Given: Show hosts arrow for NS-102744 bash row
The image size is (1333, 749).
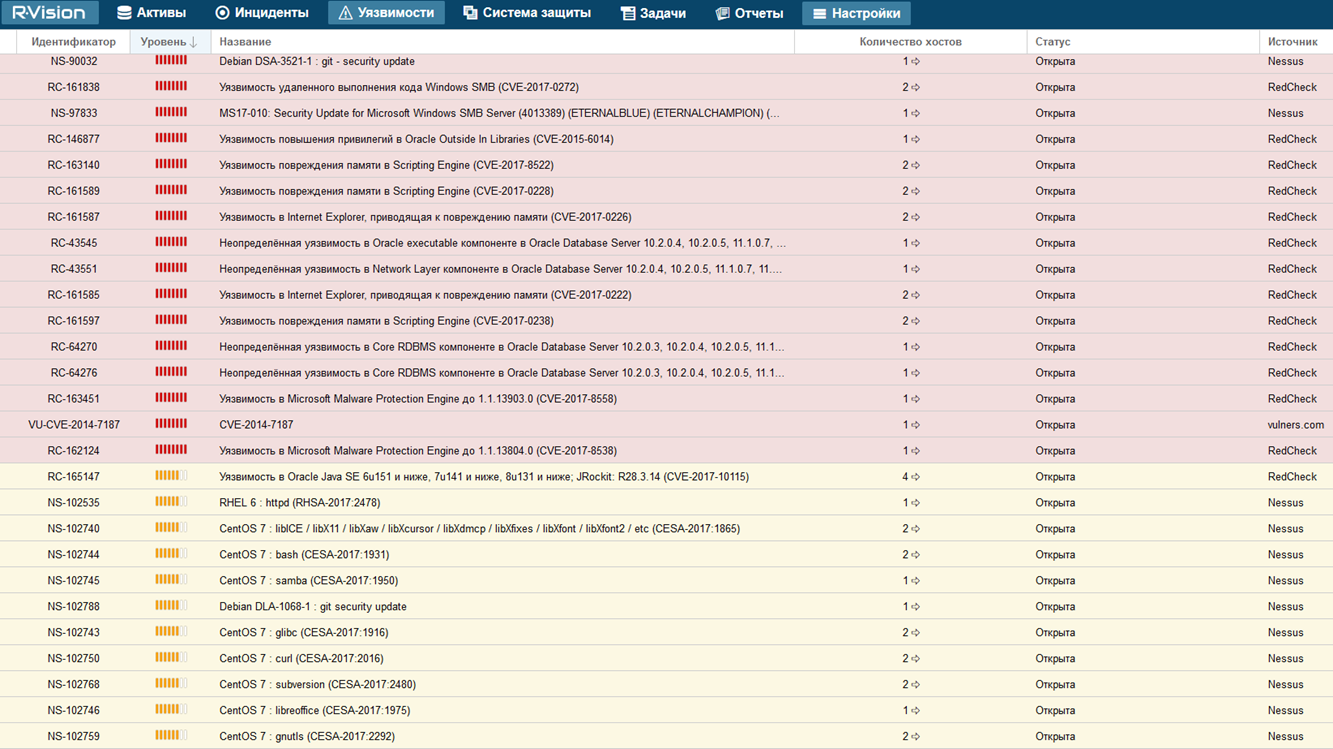Looking at the screenshot, I should (915, 556).
